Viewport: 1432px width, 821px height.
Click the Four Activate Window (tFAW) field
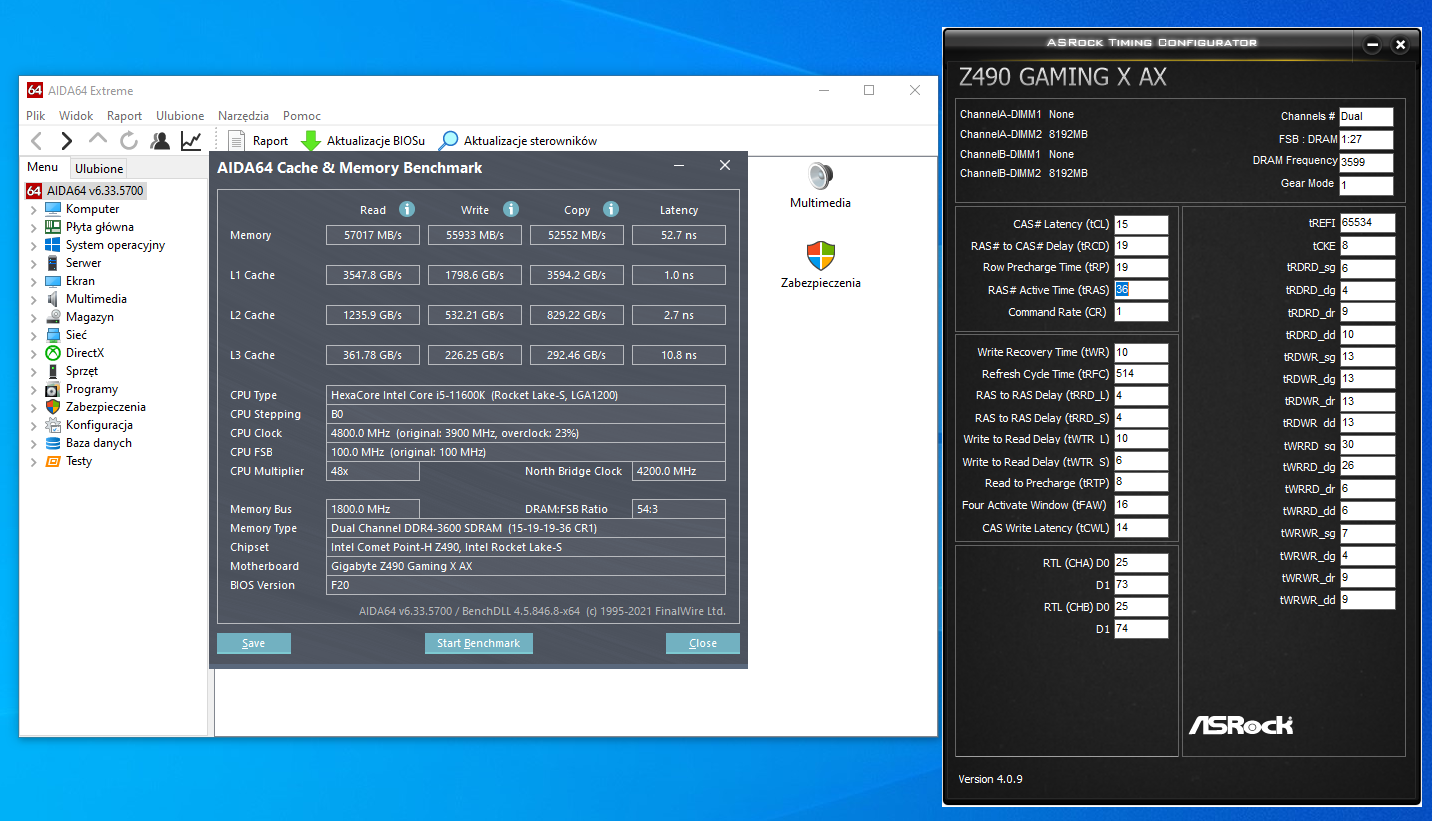(1141, 506)
